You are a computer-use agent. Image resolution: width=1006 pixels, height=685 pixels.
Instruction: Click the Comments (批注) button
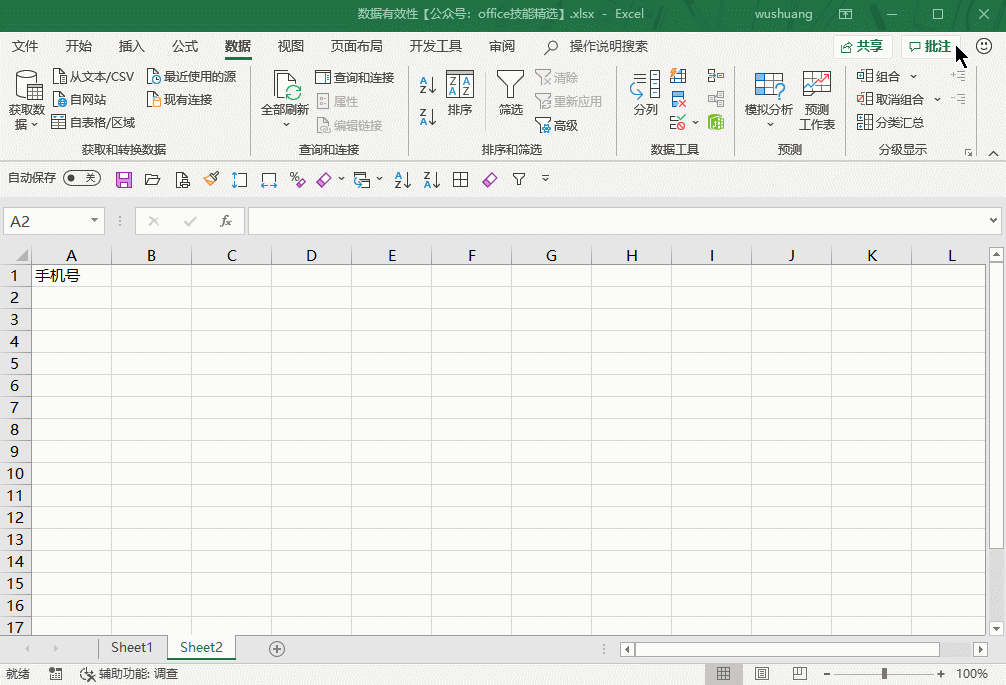pyautogui.click(x=930, y=46)
